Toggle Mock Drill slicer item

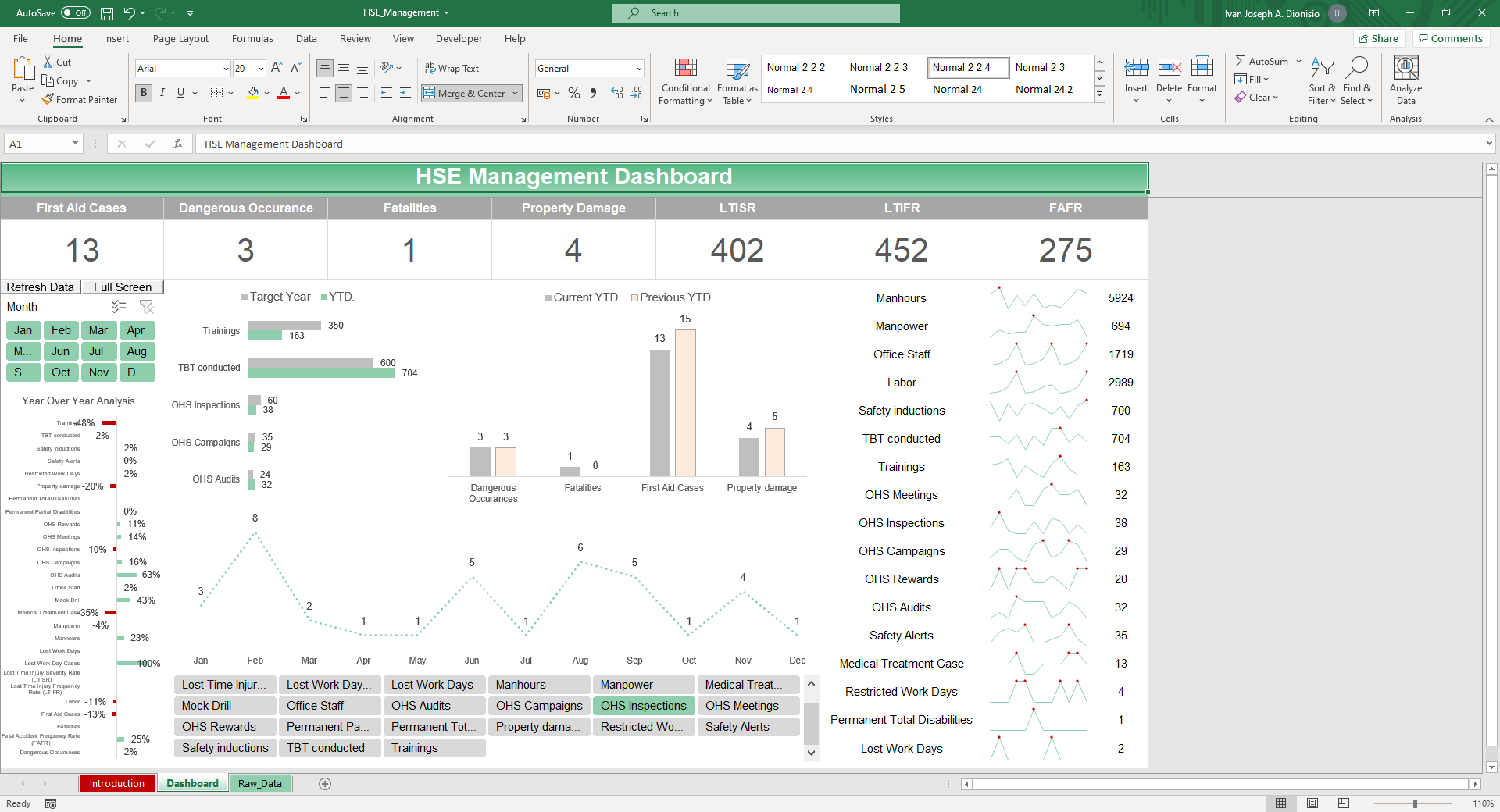point(225,706)
